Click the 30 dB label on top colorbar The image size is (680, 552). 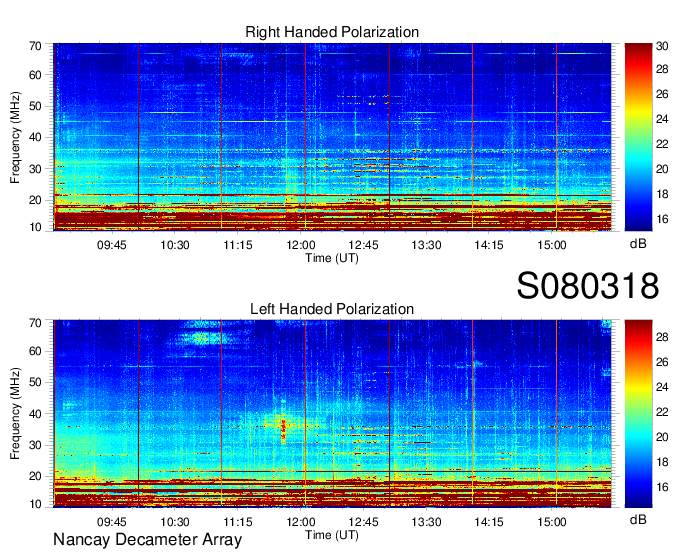(x=662, y=46)
